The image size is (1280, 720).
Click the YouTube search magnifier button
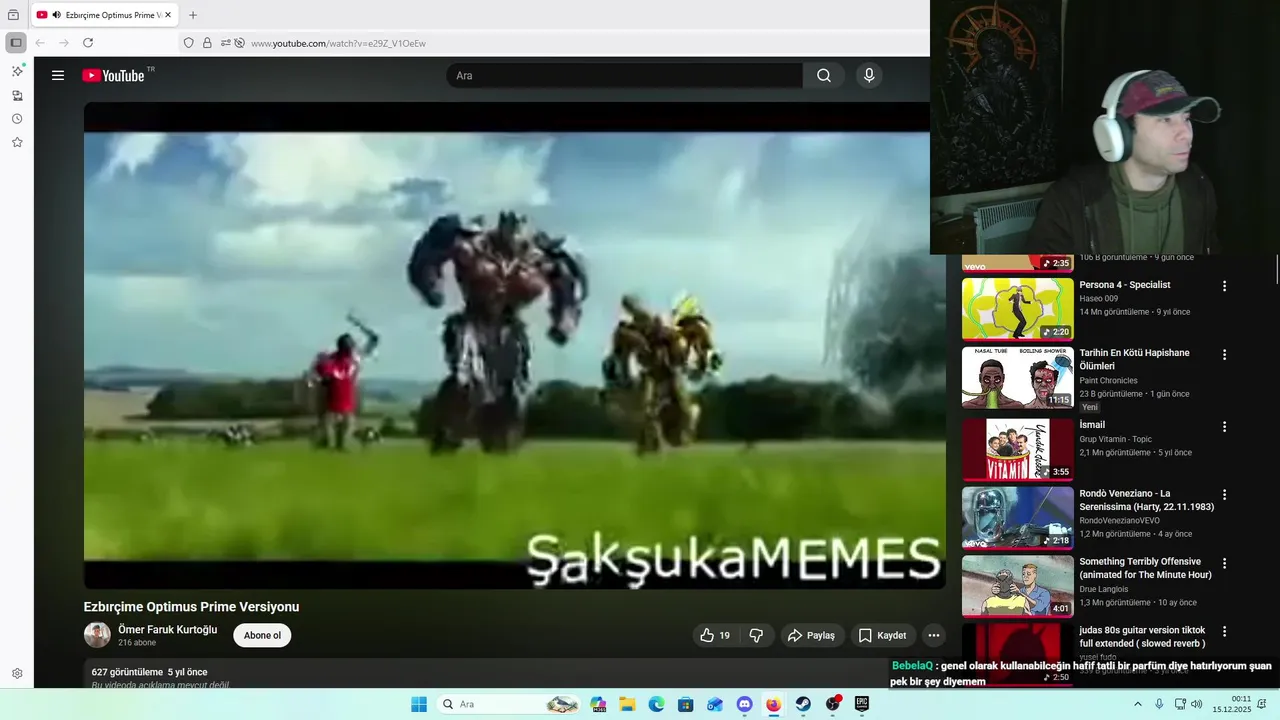point(823,75)
